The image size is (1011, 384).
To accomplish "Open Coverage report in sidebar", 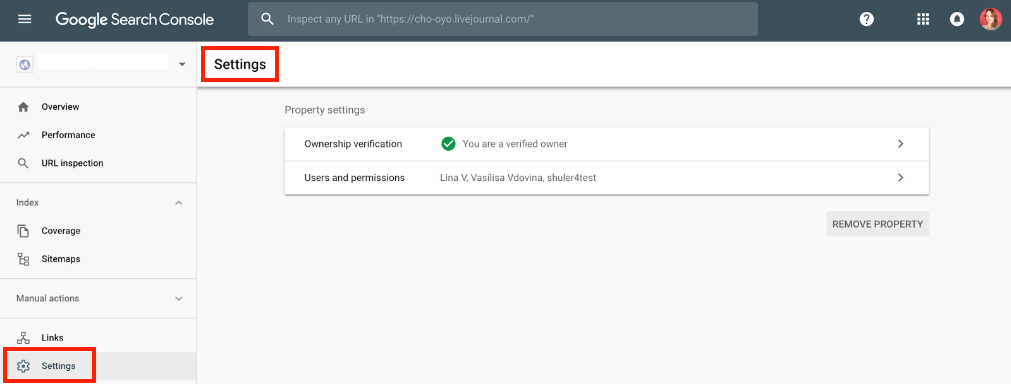I will [x=98, y=231].
